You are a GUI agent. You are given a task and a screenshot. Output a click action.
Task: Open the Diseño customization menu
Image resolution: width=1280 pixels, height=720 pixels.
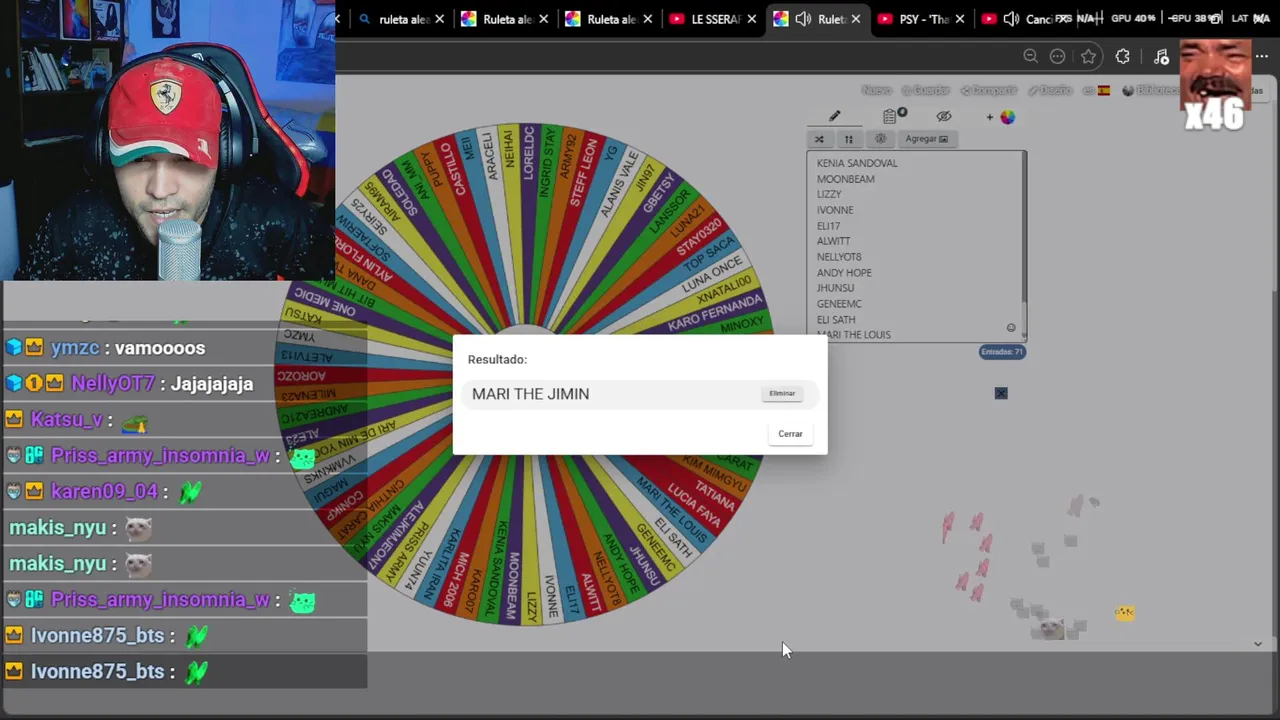click(x=1049, y=90)
